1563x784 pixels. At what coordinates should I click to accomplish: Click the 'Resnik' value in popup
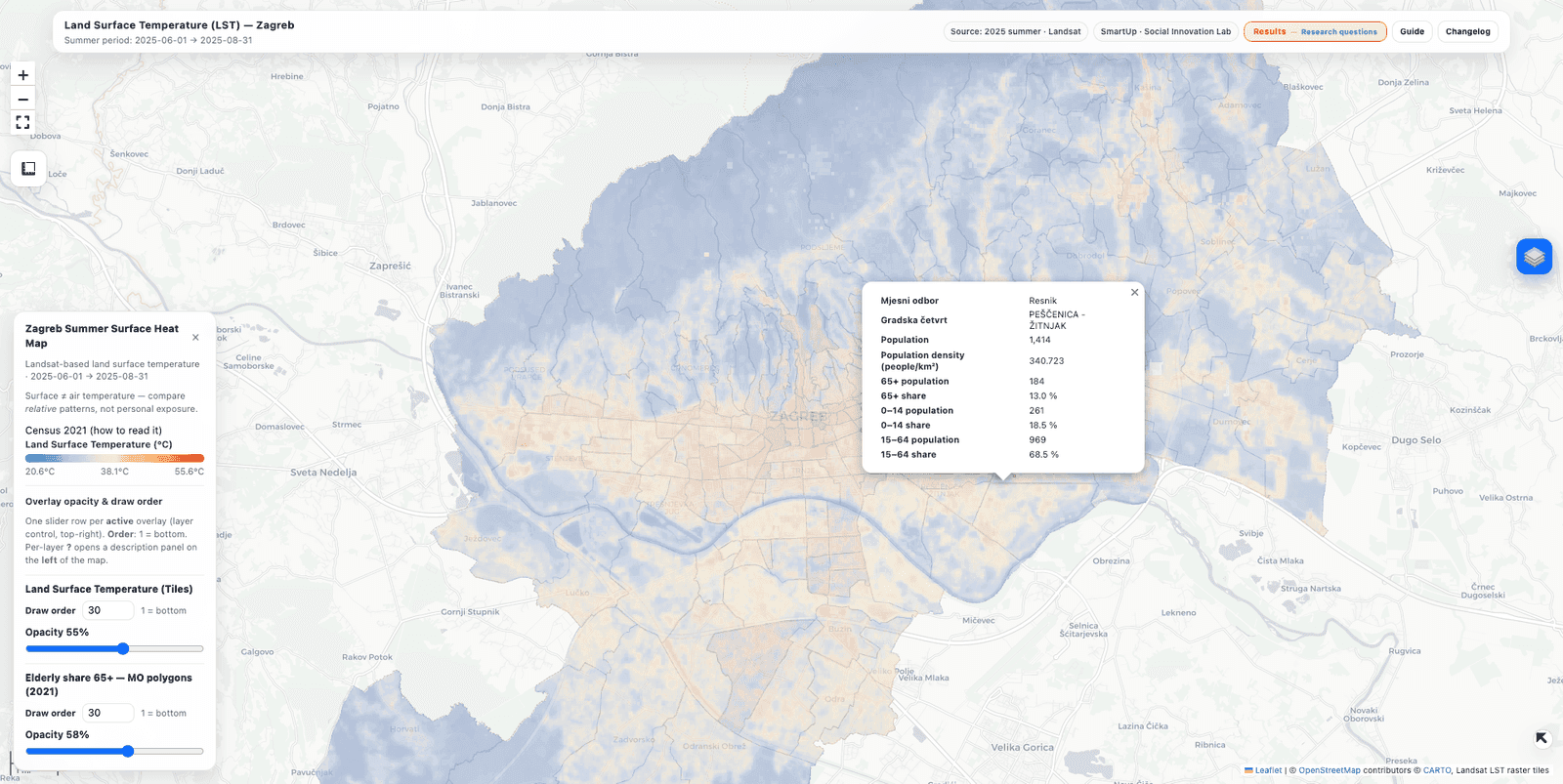1042,301
